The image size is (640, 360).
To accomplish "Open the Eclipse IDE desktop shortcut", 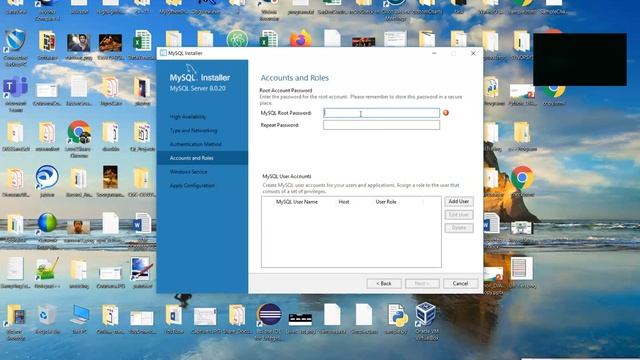I will click(x=269, y=315).
